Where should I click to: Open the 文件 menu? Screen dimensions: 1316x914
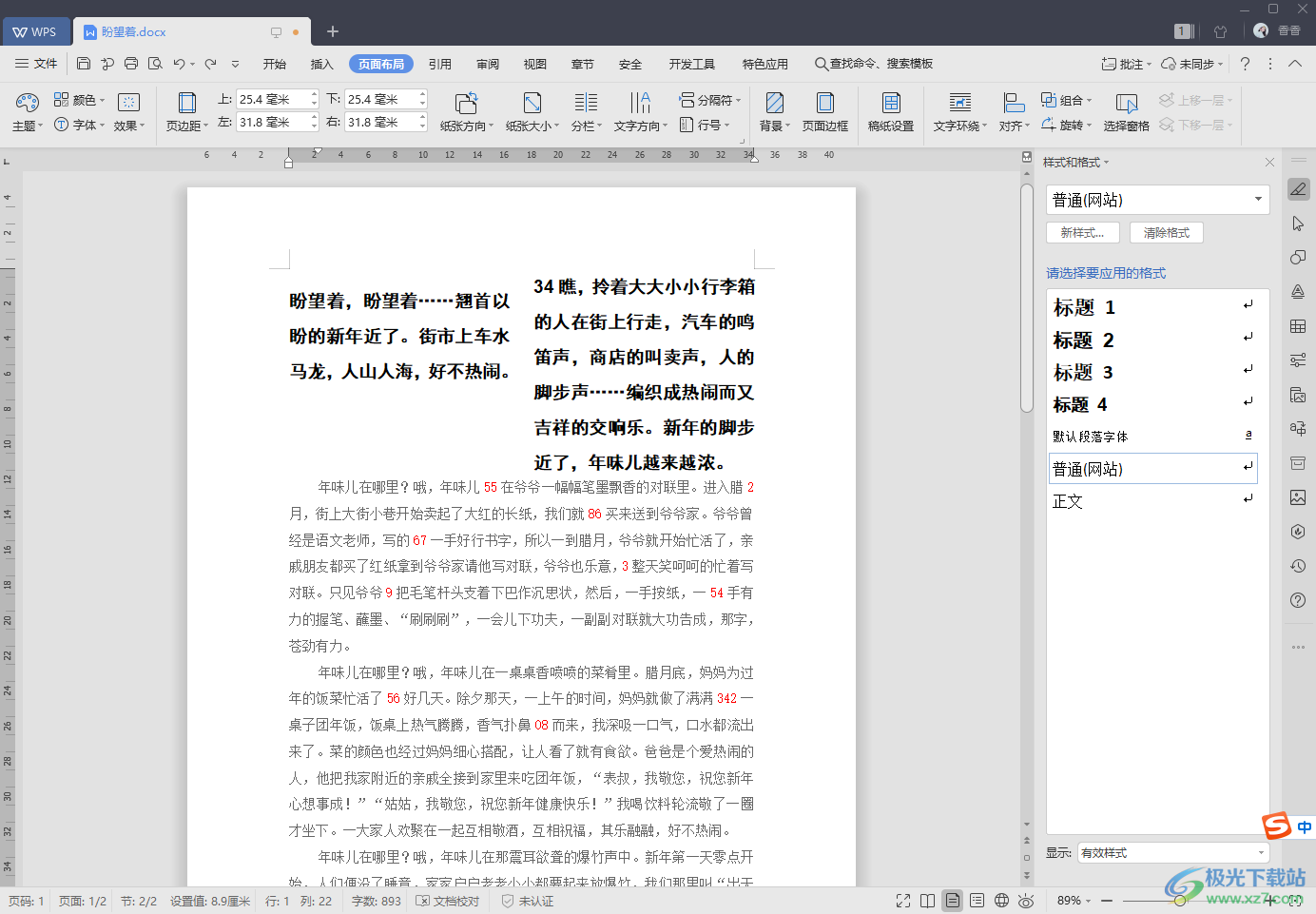pos(37,64)
